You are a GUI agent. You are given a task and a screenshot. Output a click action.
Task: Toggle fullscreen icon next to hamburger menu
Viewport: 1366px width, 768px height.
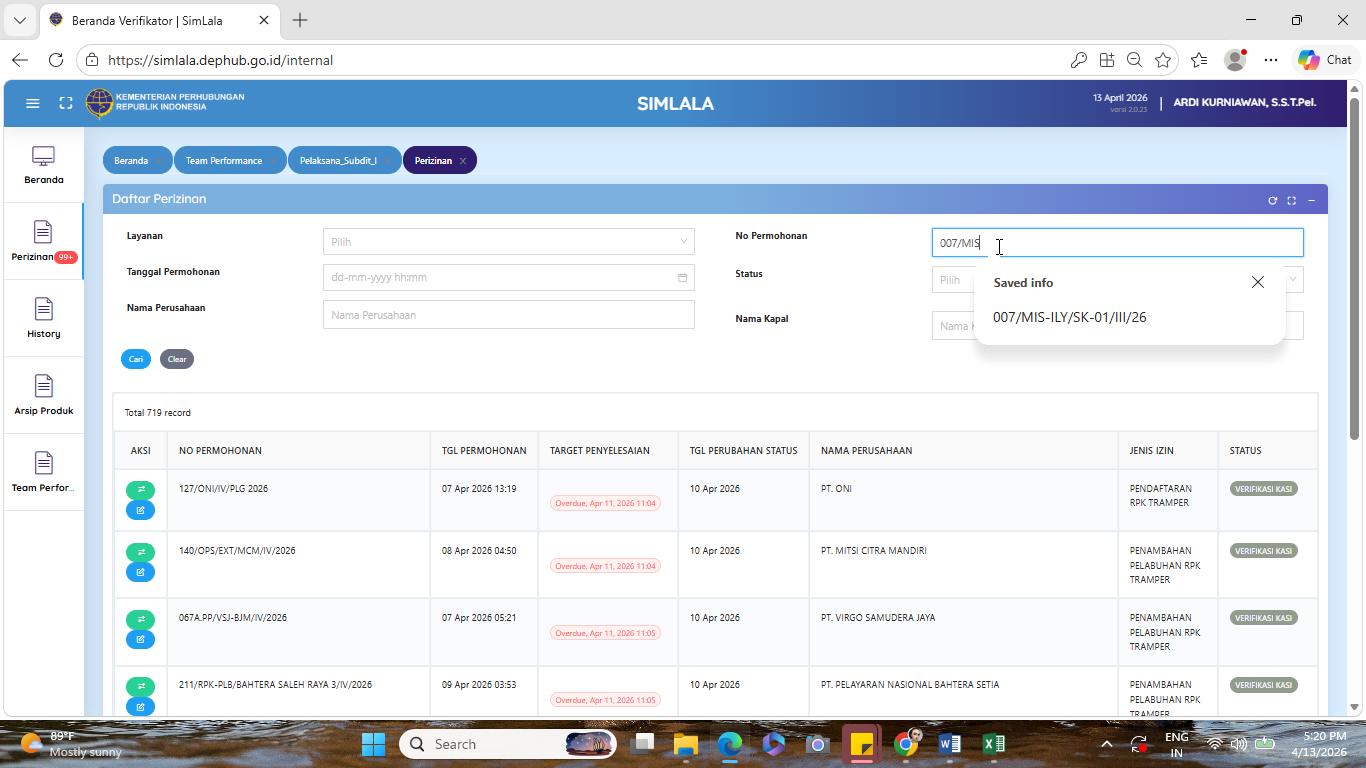[x=66, y=103]
